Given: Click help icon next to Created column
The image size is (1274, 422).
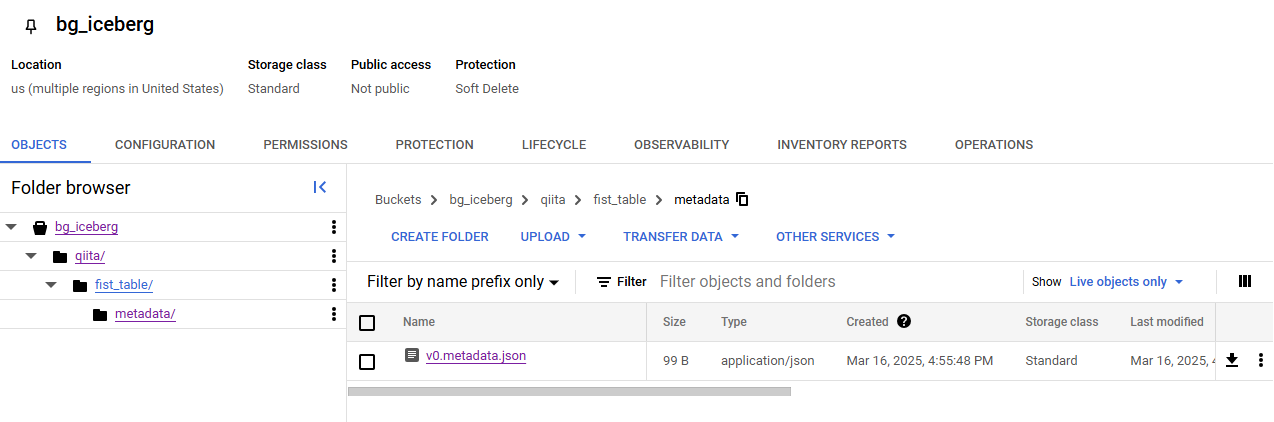Looking at the screenshot, I should pos(904,321).
